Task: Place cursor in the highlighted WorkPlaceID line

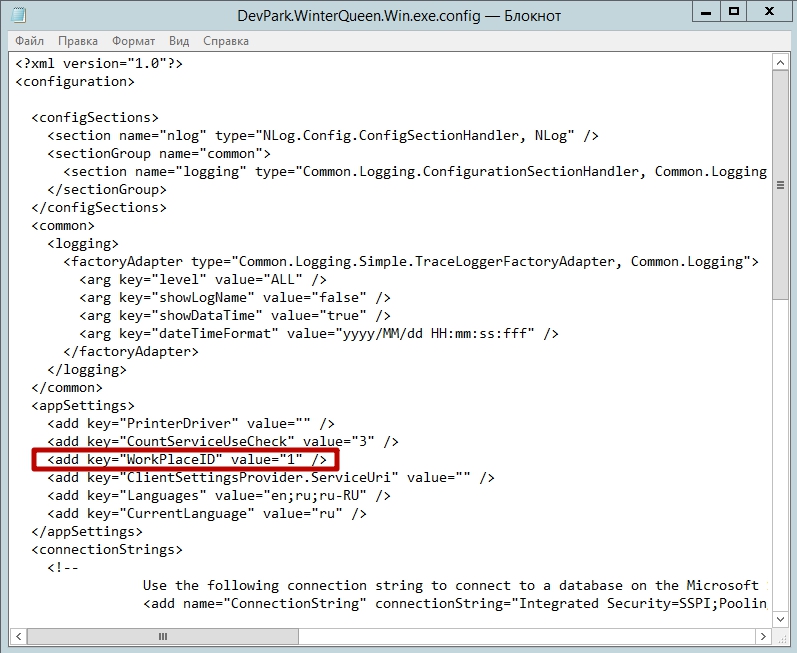Action: point(187,459)
